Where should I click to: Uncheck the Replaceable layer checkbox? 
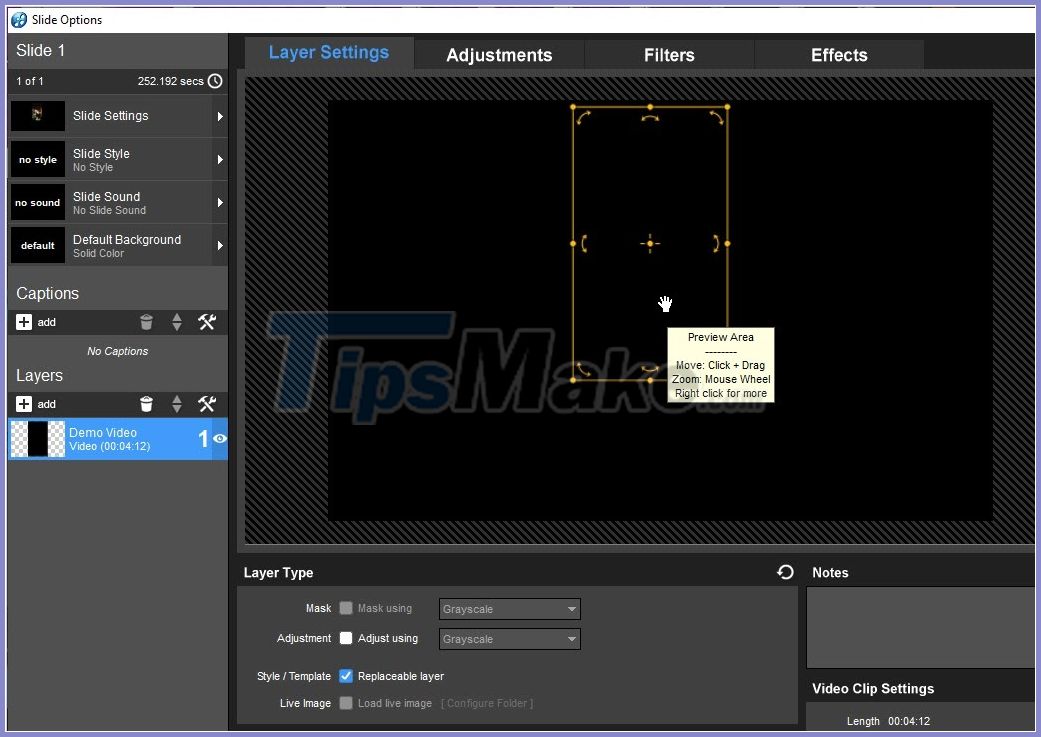tap(345, 676)
